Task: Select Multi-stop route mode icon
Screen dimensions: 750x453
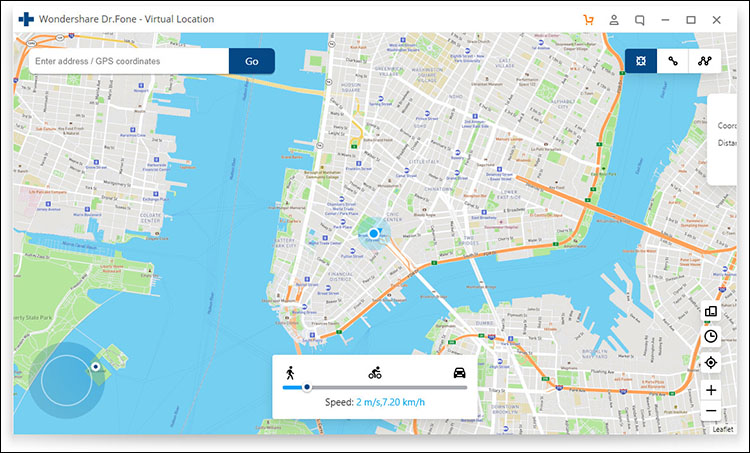Action: (x=705, y=61)
